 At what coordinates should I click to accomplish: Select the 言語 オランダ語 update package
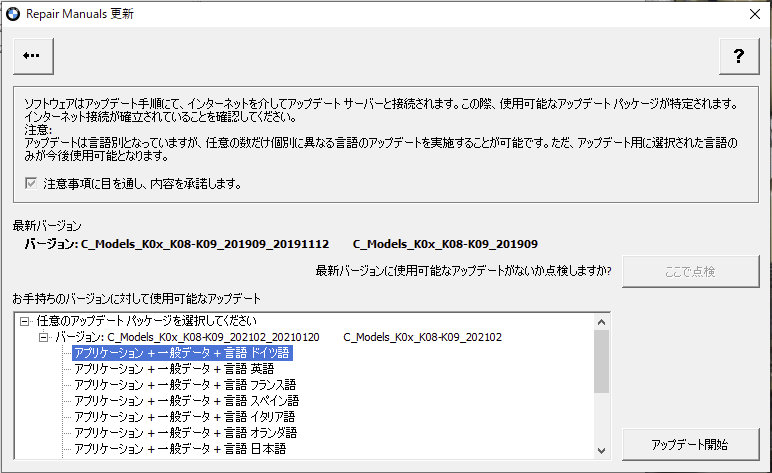pyautogui.click(x=186, y=433)
